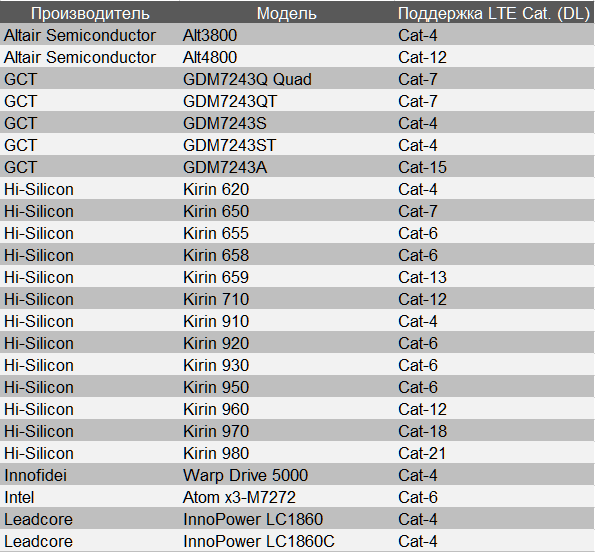595x552 pixels.
Task: Click the Модель column header
Action: tap(286, 14)
